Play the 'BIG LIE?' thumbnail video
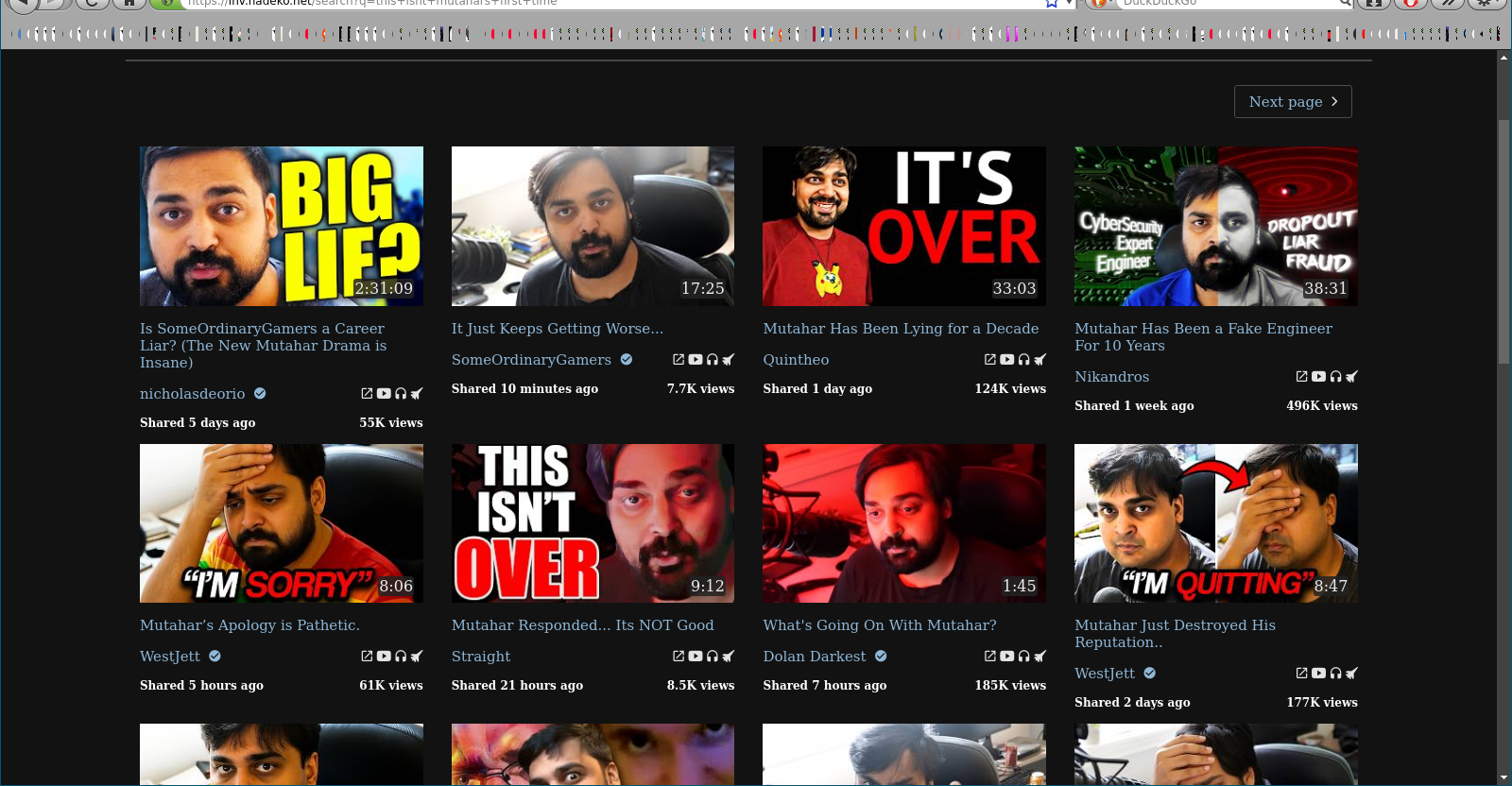1512x786 pixels. (x=282, y=226)
